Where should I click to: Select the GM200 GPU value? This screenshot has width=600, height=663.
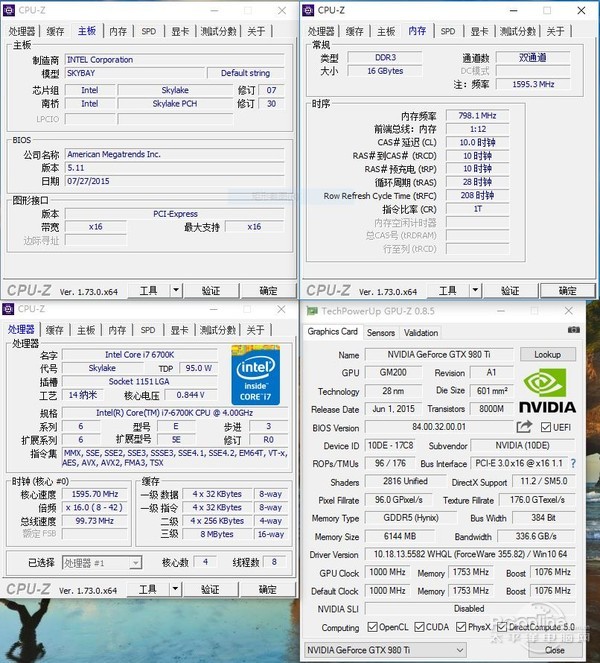pos(393,372)
